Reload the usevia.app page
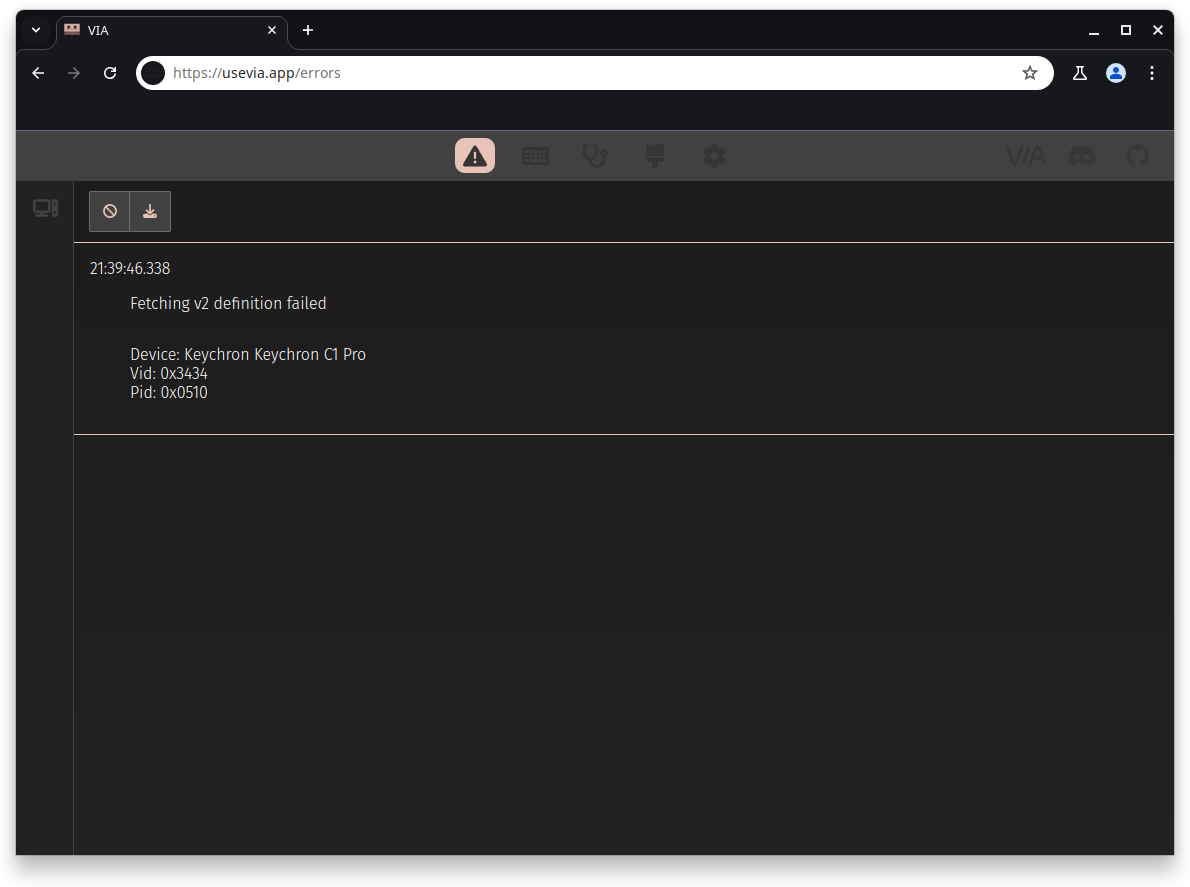This screenshot has width=1190, height=887. tap(110, 73)
